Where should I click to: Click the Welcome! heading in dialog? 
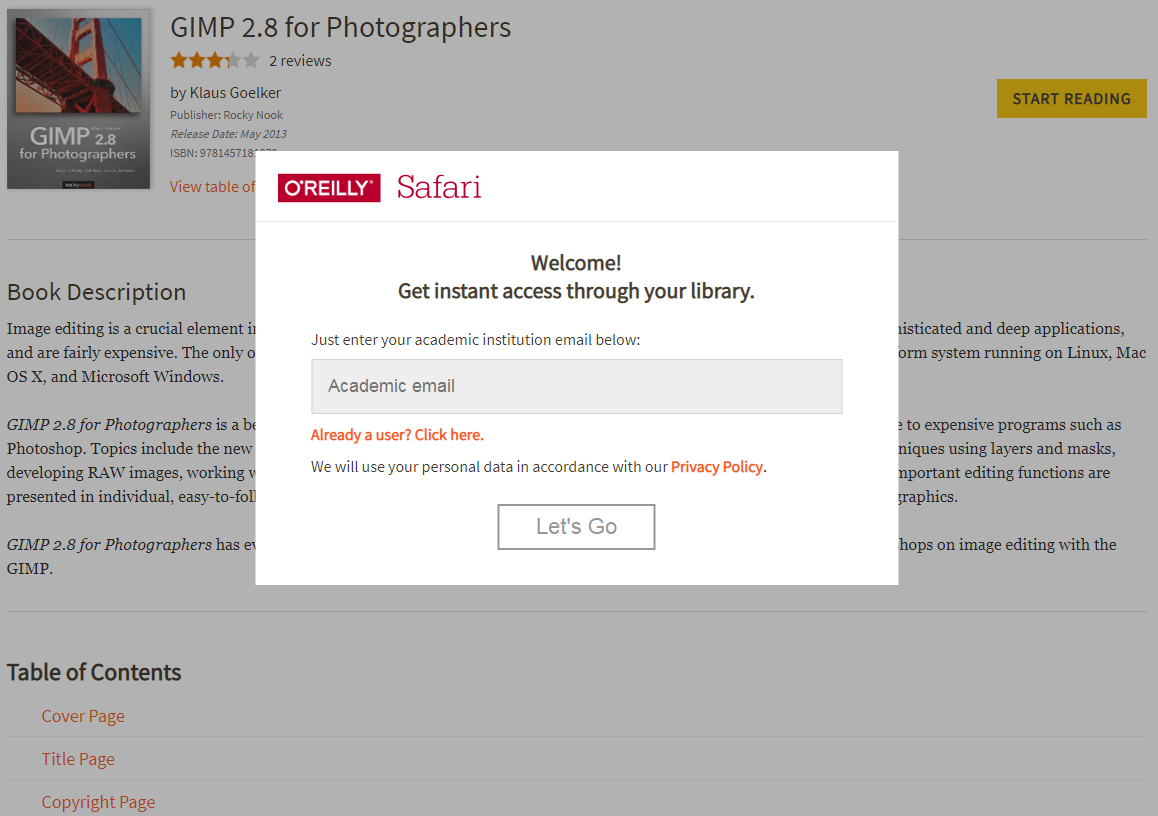click(x=576, y=263)
